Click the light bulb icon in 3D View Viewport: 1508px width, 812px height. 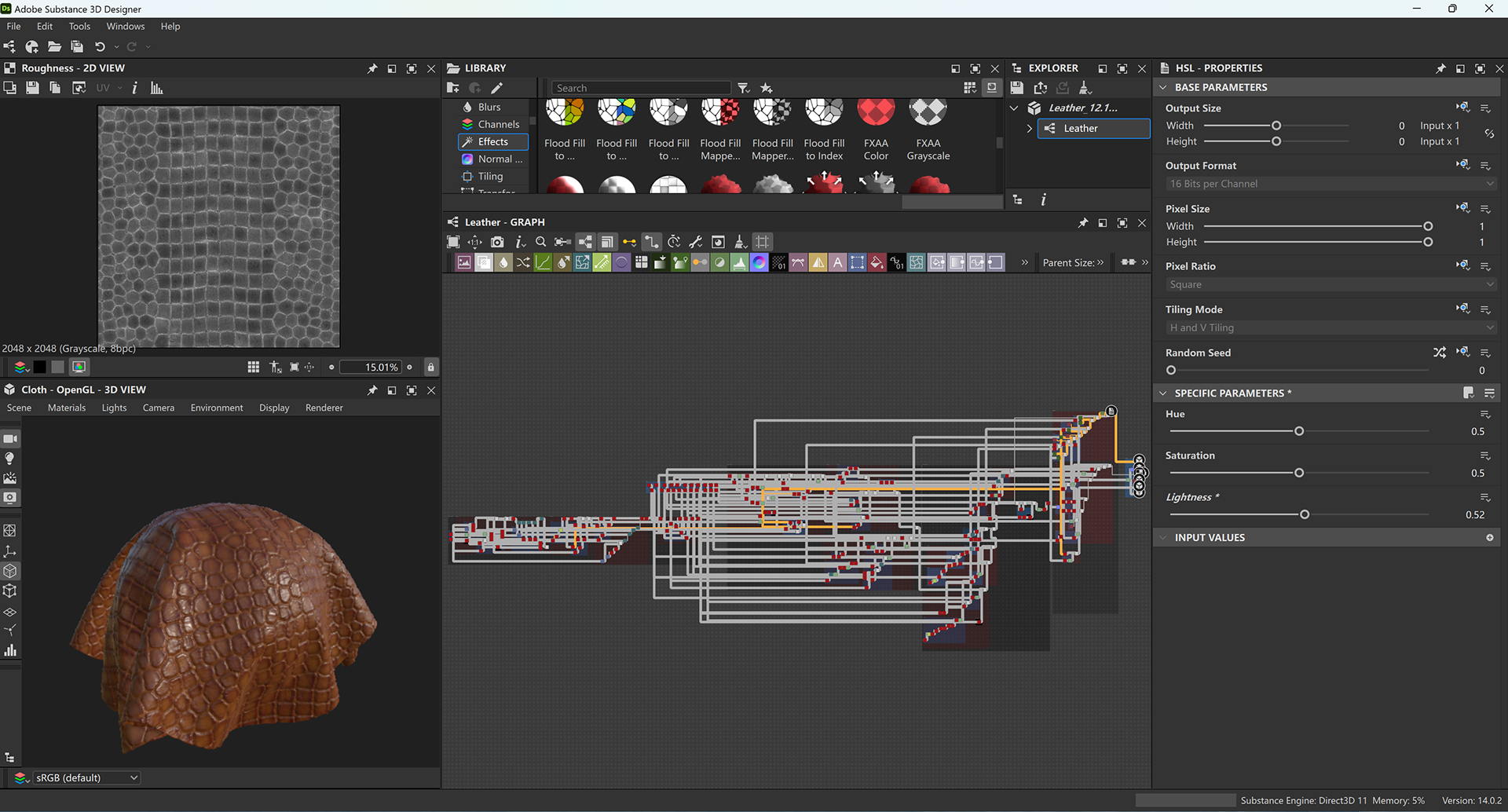(10, 459)
